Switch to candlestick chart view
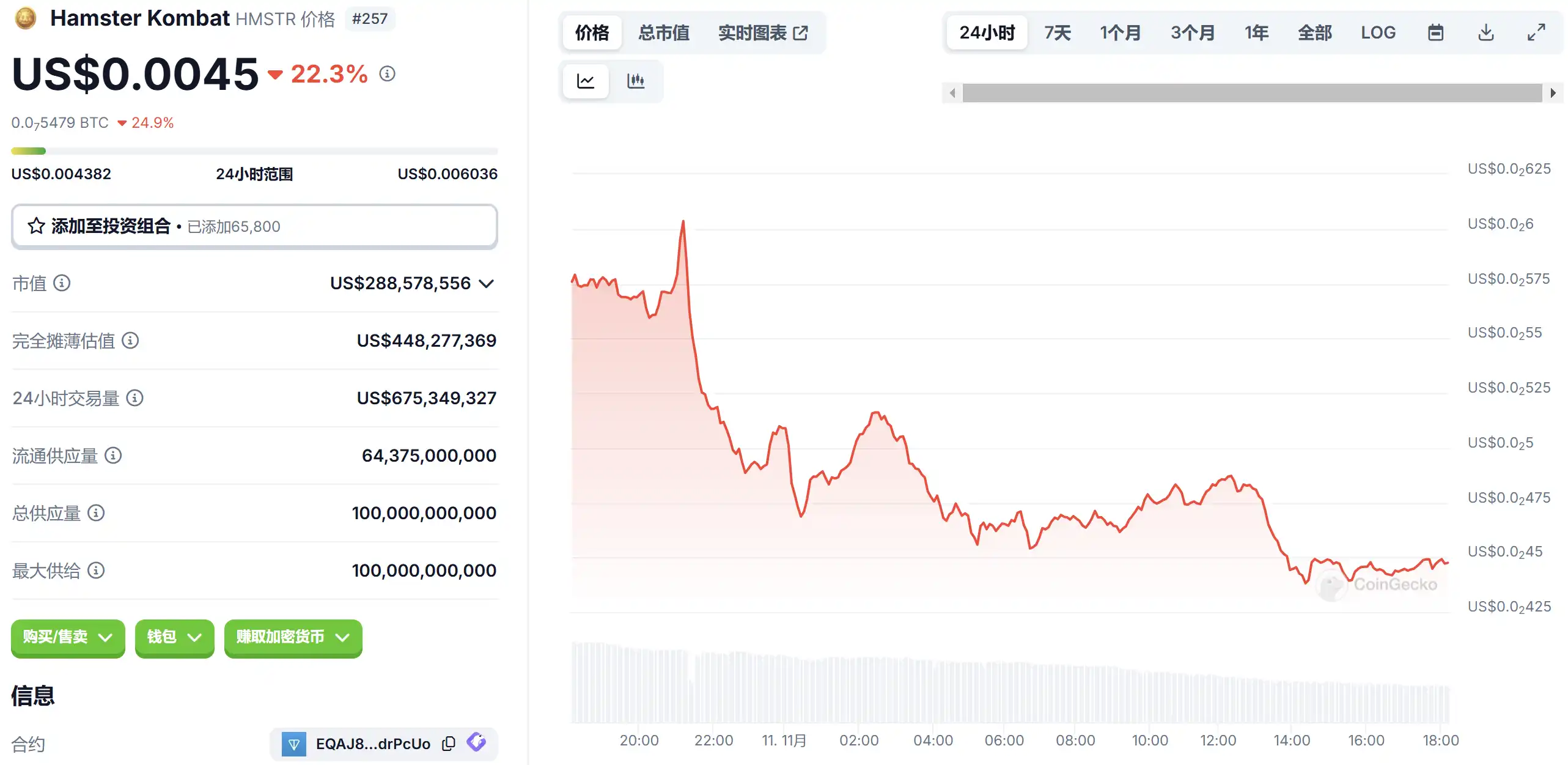Screen dimensions: 1568x765 pyautogui.click(x=636, y=81)
